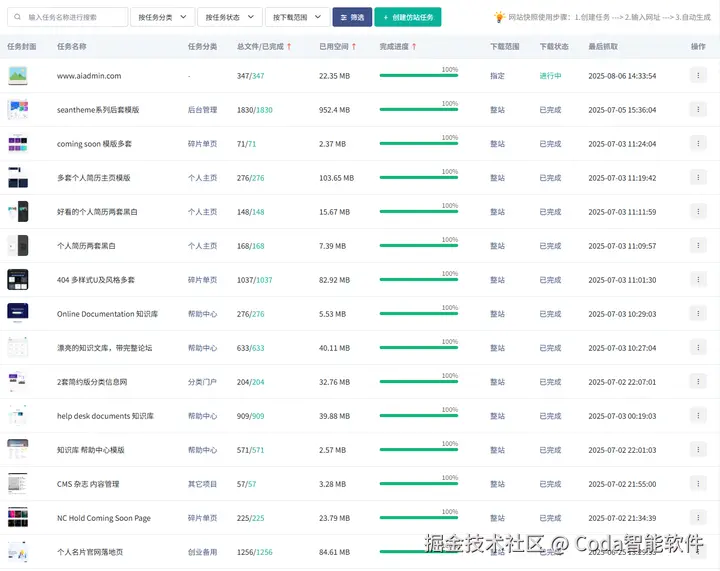Click 下载状态 column header

[554, 46]
